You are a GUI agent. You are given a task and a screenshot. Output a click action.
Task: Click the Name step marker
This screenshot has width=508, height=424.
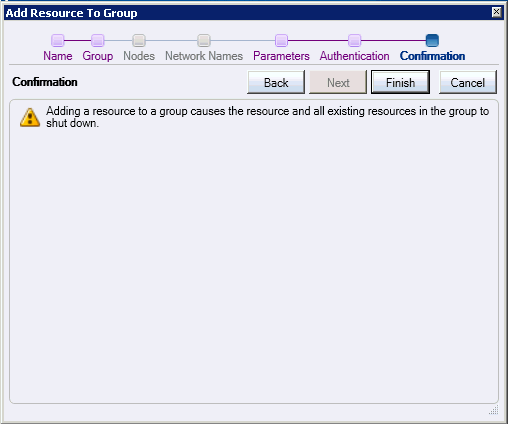pos(58,40)
